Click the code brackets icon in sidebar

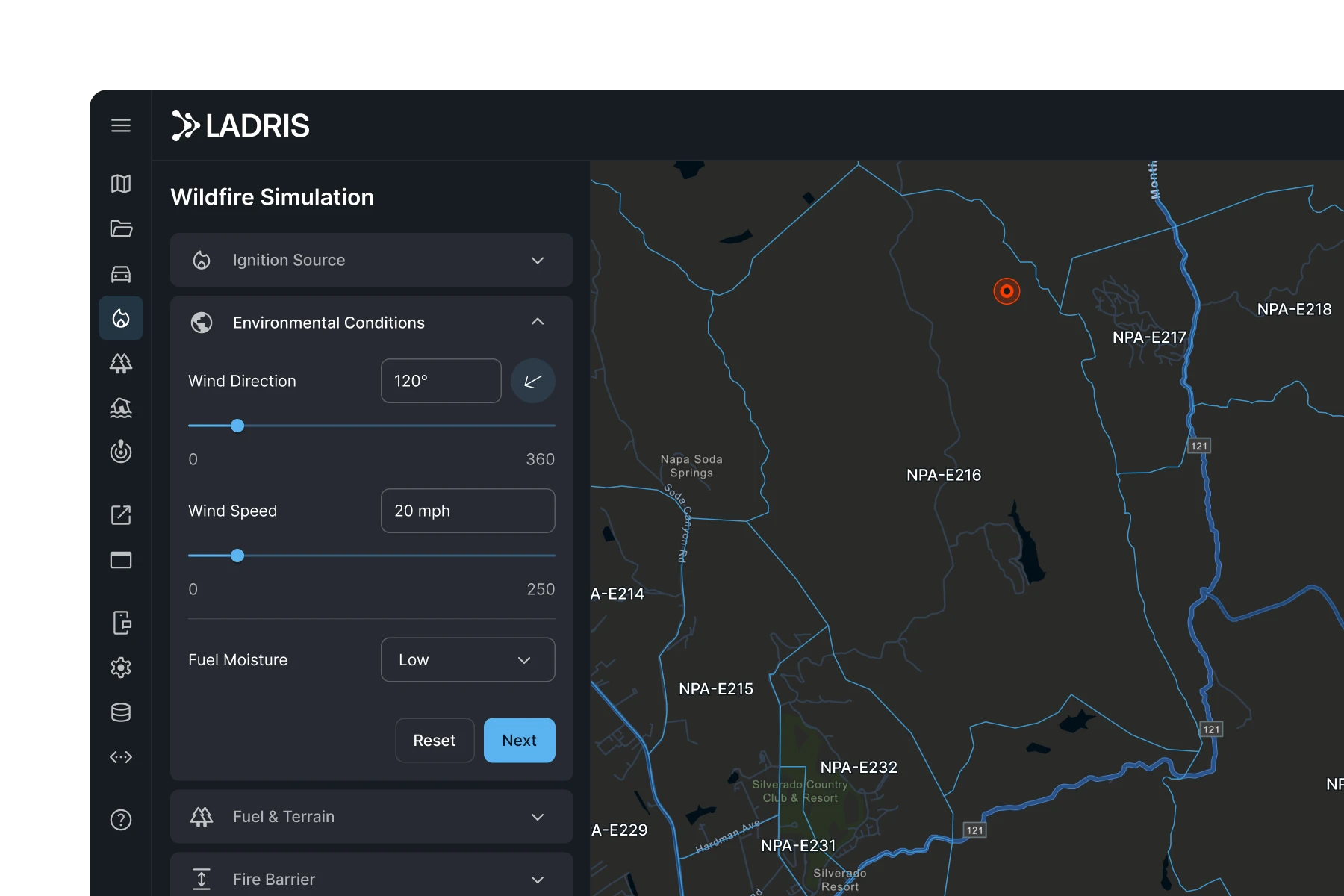pyautogui.click(x=120, y=757)
